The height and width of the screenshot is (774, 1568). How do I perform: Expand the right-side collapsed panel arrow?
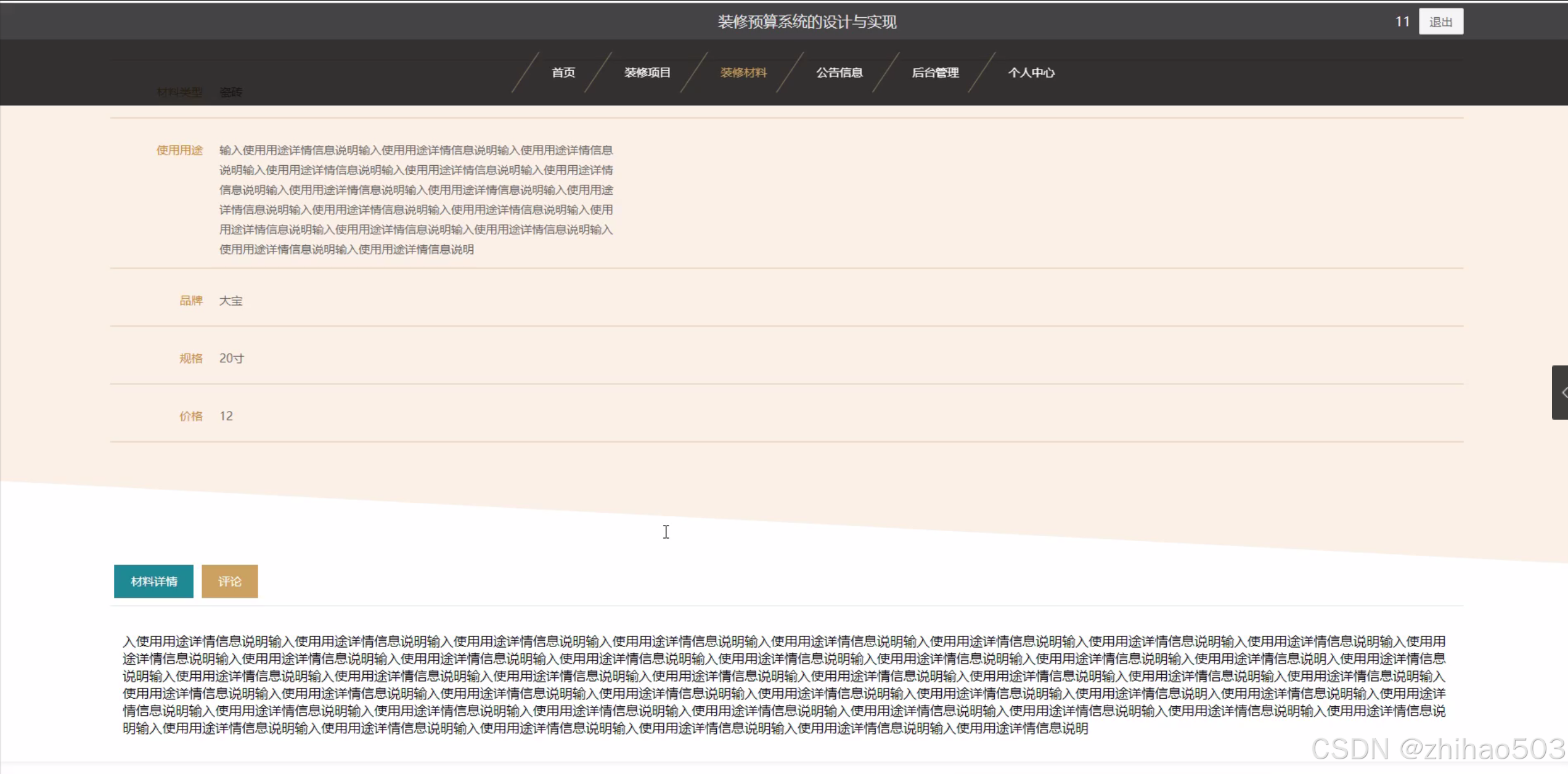click(1561, 393)
